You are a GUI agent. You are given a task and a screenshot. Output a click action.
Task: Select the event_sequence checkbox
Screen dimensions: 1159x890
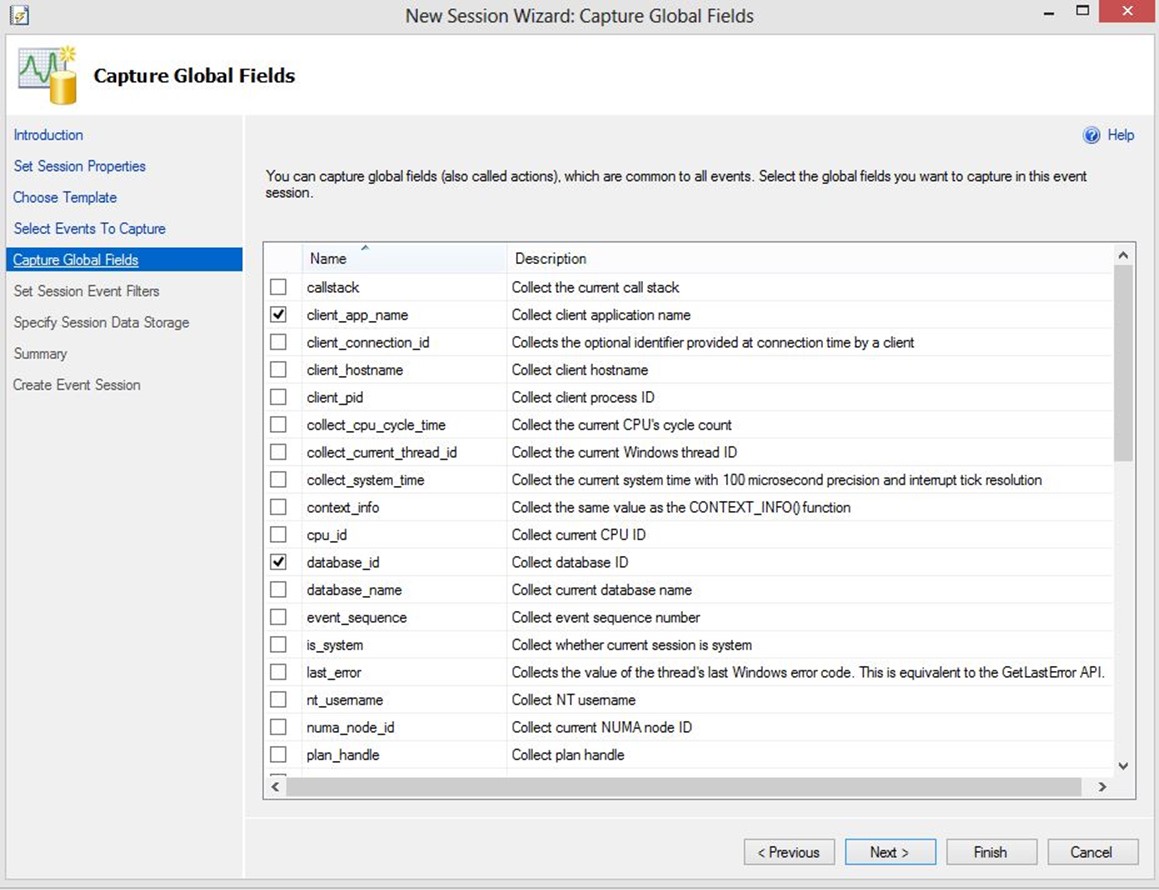(278, 617)
